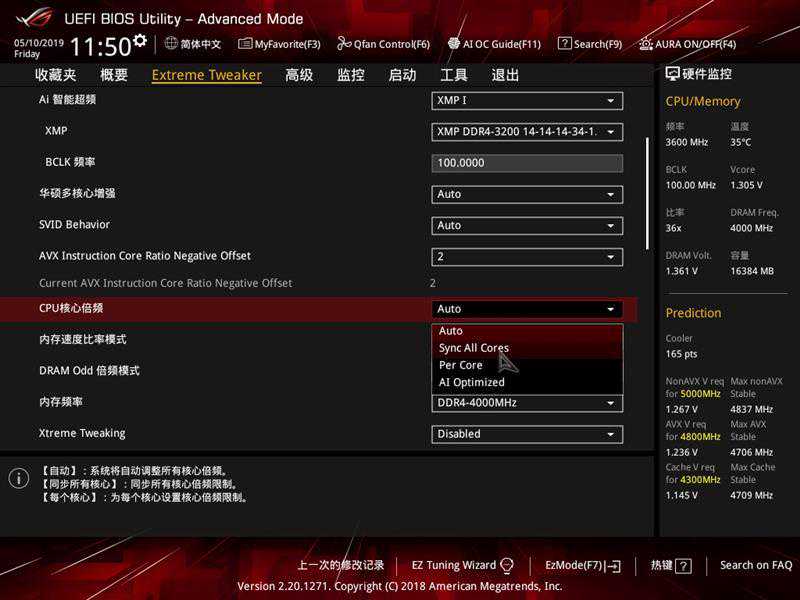Click the language globe icon
Screen dimensions: 800x600
coord(171,43)
